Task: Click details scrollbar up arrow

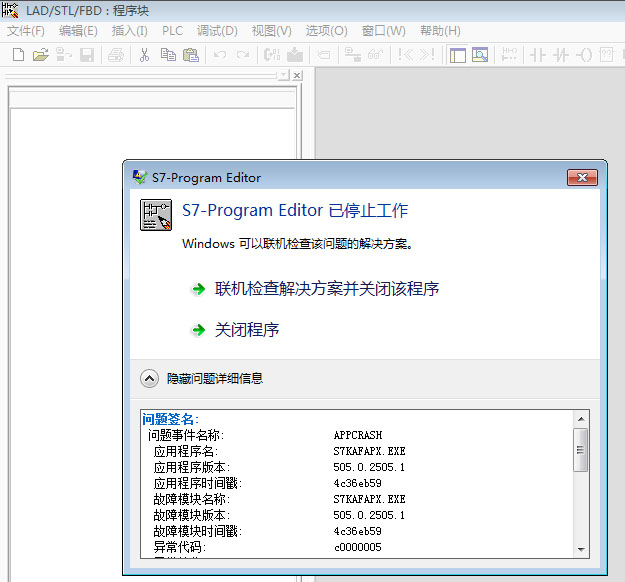Action: (x=581, y=419)
